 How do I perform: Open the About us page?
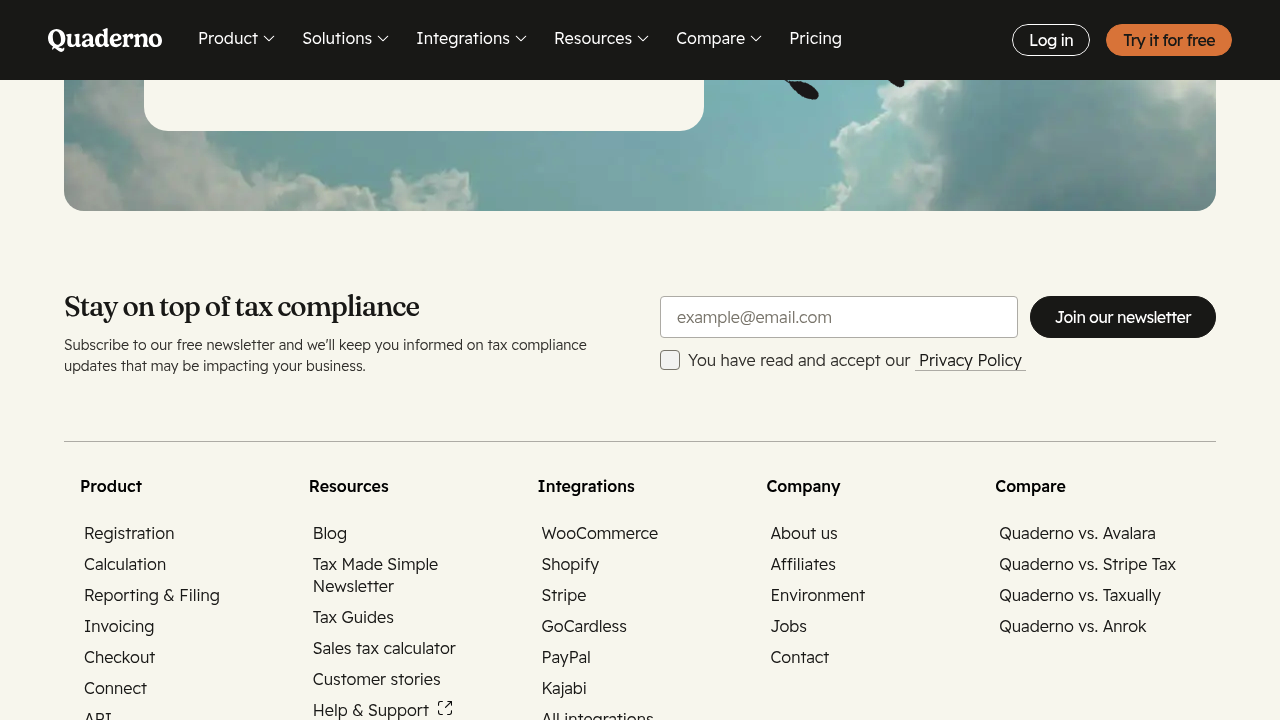pyautogui.click(x=804, y=533)
